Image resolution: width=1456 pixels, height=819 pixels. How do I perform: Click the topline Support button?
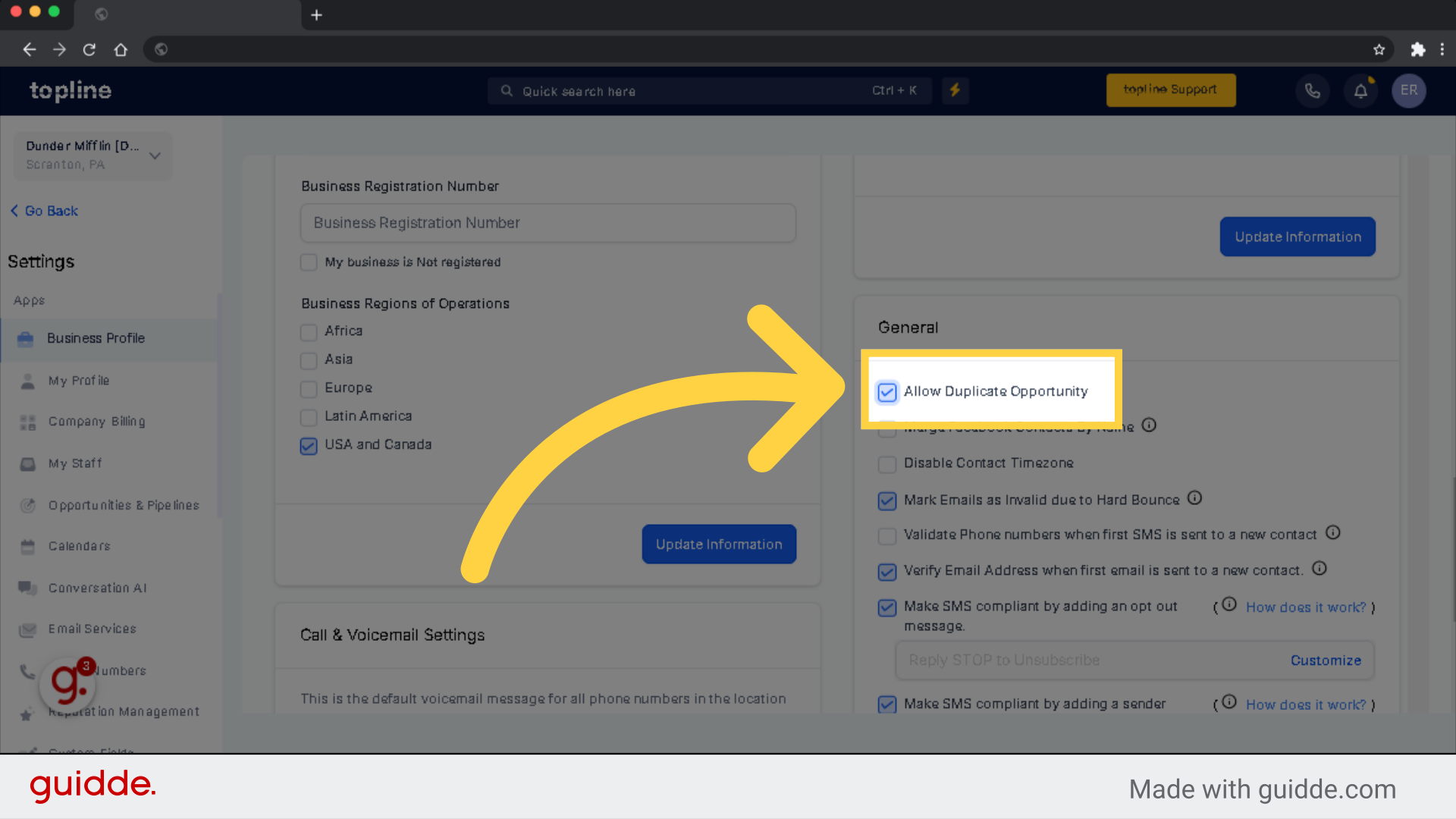tap(1169, 91)
